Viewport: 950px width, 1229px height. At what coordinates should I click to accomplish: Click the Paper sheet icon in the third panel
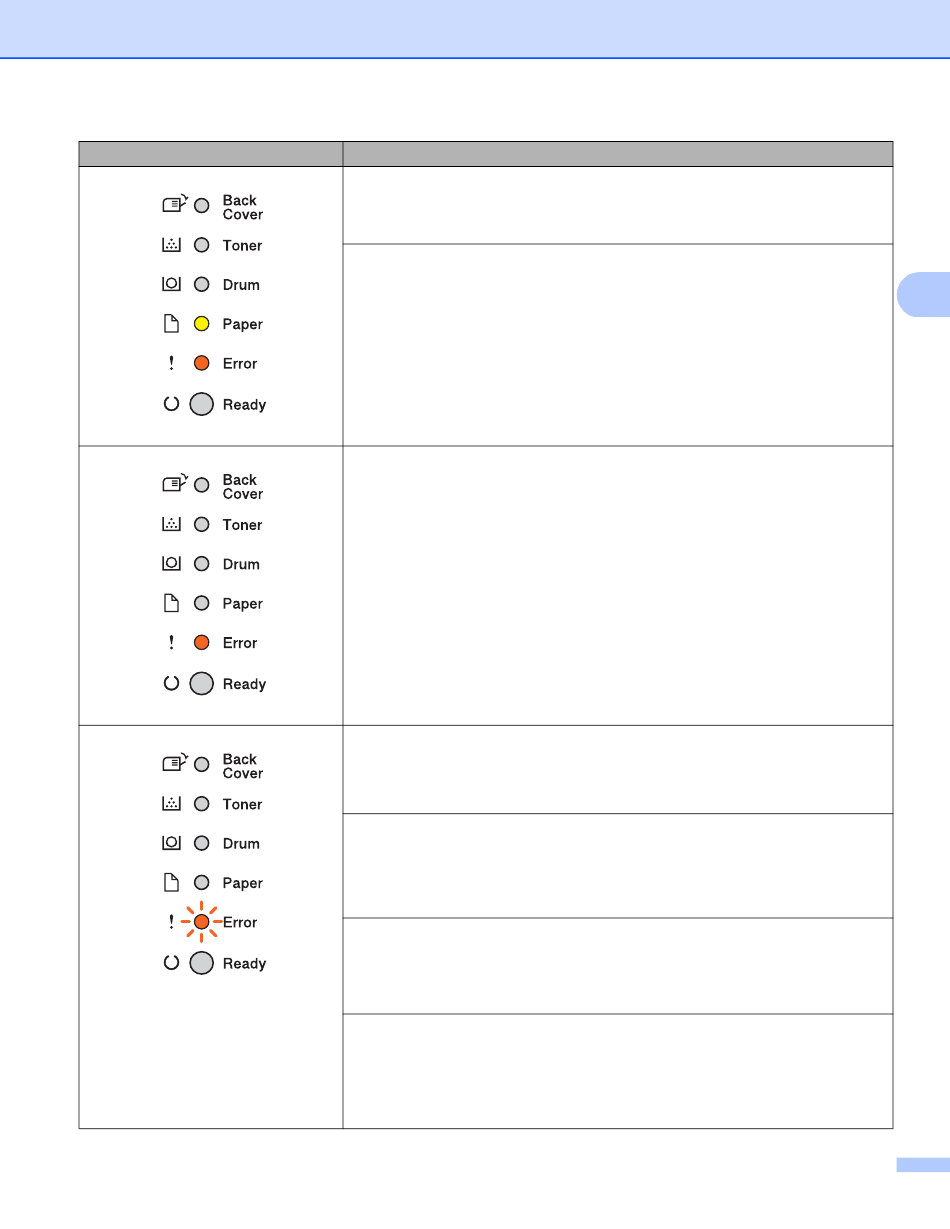click(x=171, y=883)
